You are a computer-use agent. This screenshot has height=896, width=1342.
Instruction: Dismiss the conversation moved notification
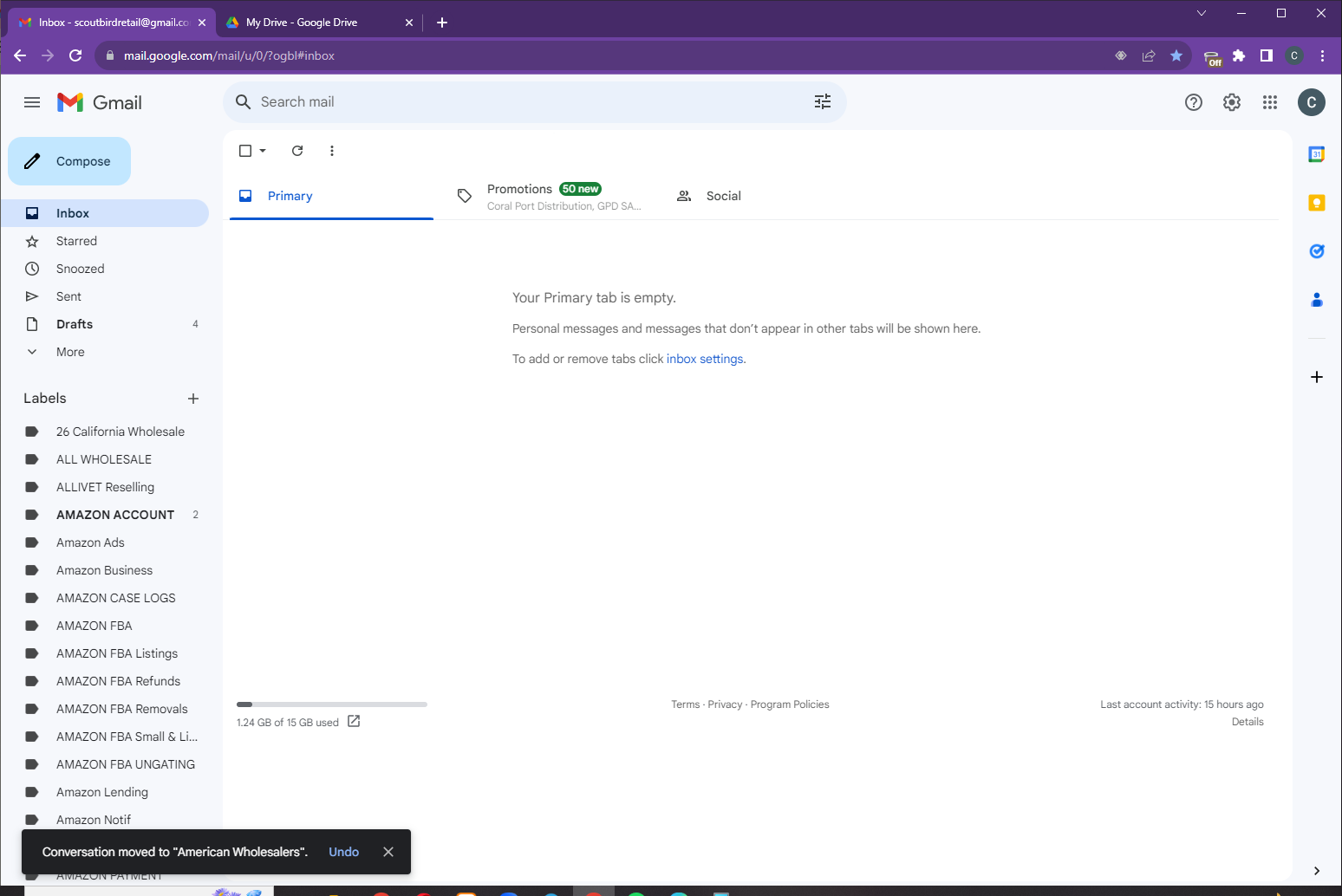pyautogui.click(x=388, y=852)
